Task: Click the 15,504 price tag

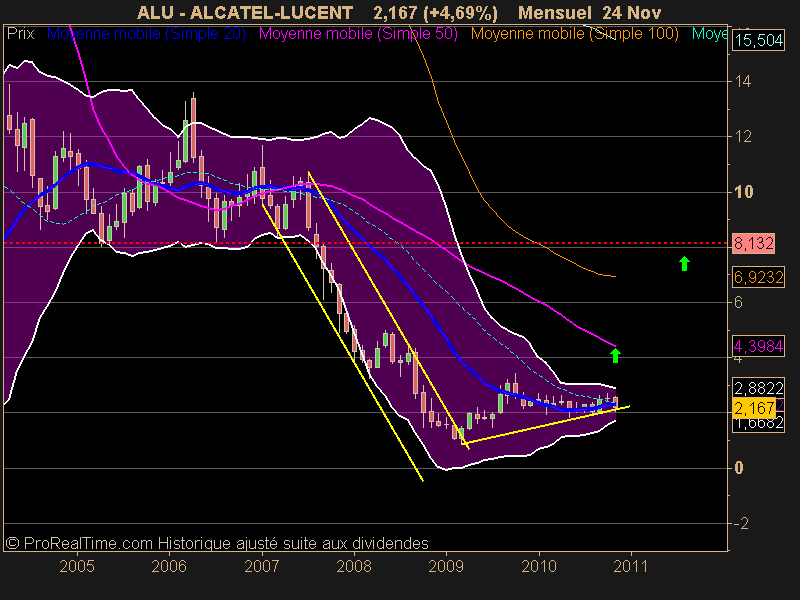Action: coord(759,40)
